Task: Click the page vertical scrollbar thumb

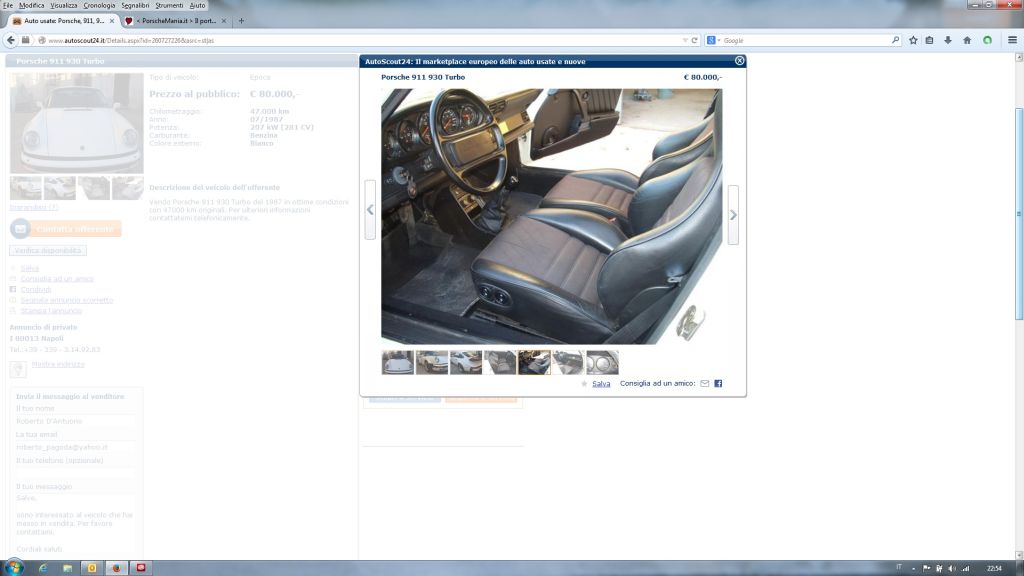Action: (x=1019, y=214)
